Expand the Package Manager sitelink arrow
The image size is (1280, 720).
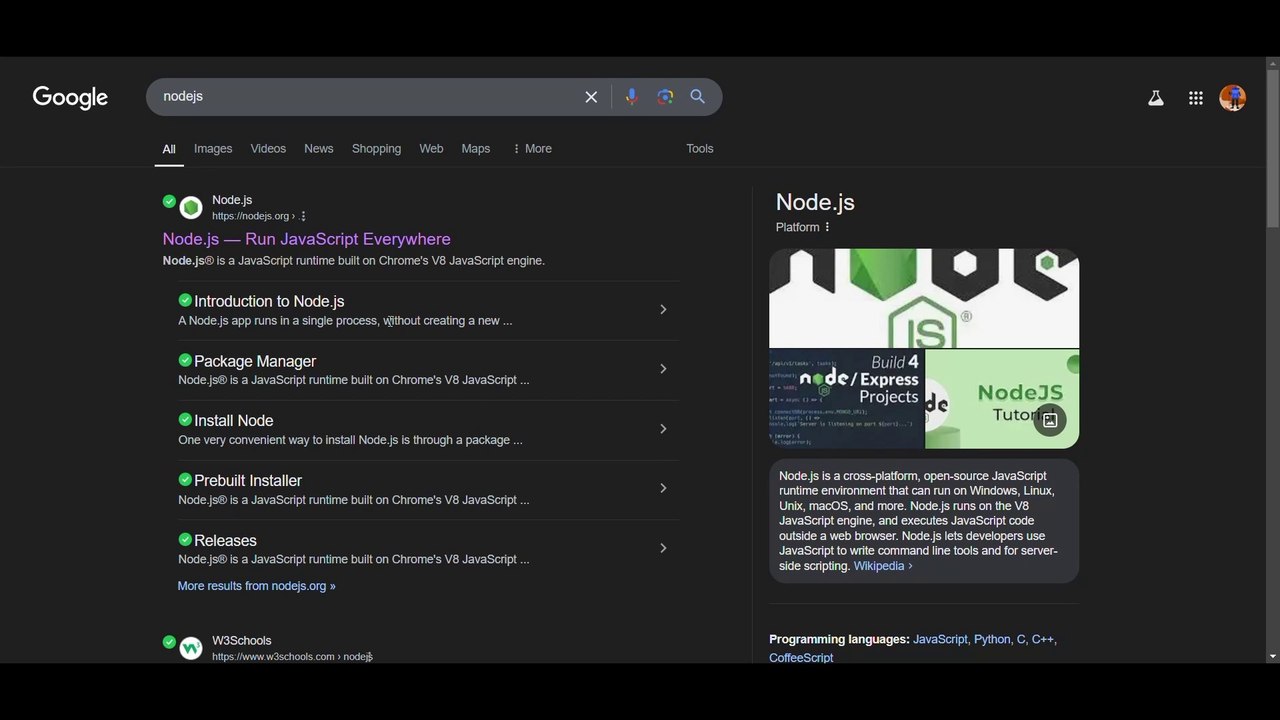pyautogui.click(x=663, y=369)
